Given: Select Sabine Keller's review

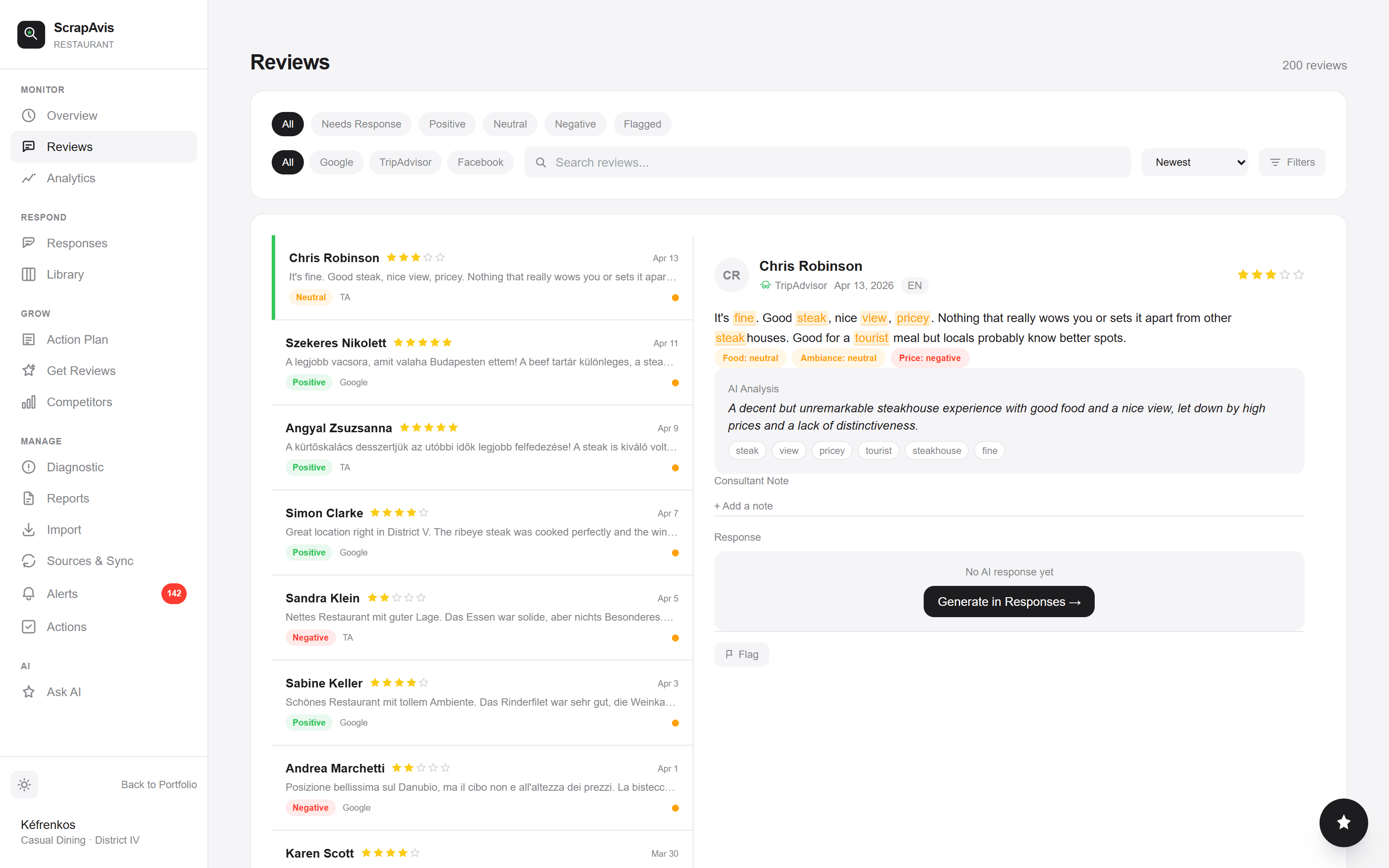Looking at the screenshot, I should [x=482, y=702].
